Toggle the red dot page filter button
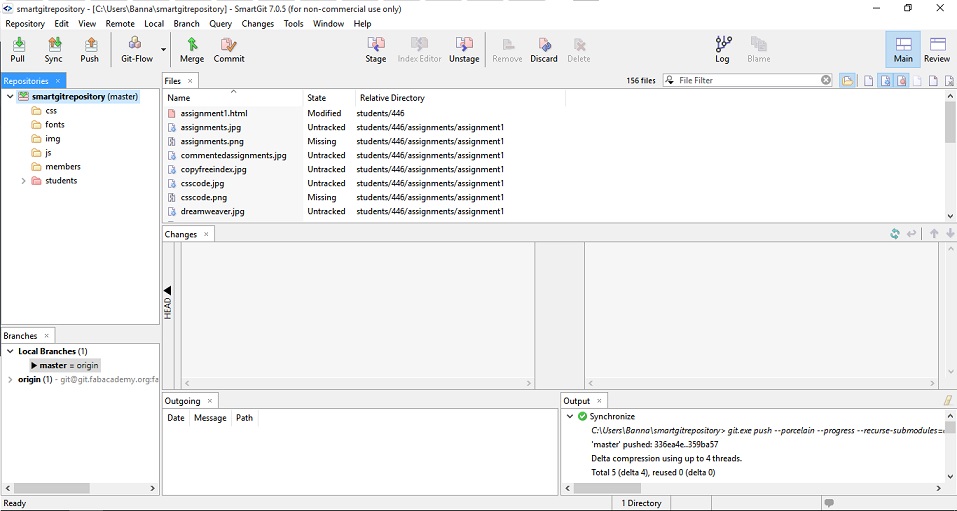This screenshot has height=511, width=957. click(901, 80)
